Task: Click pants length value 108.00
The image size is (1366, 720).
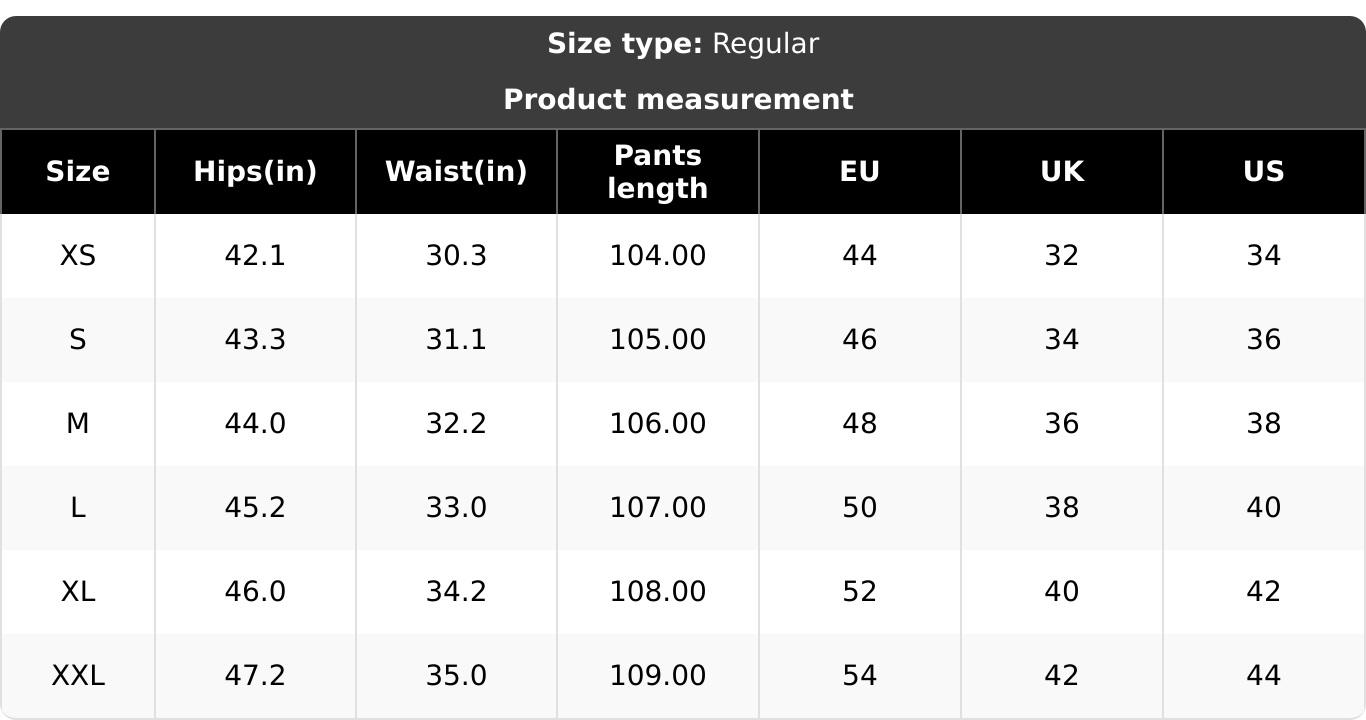Action: [x=658, y=592]
